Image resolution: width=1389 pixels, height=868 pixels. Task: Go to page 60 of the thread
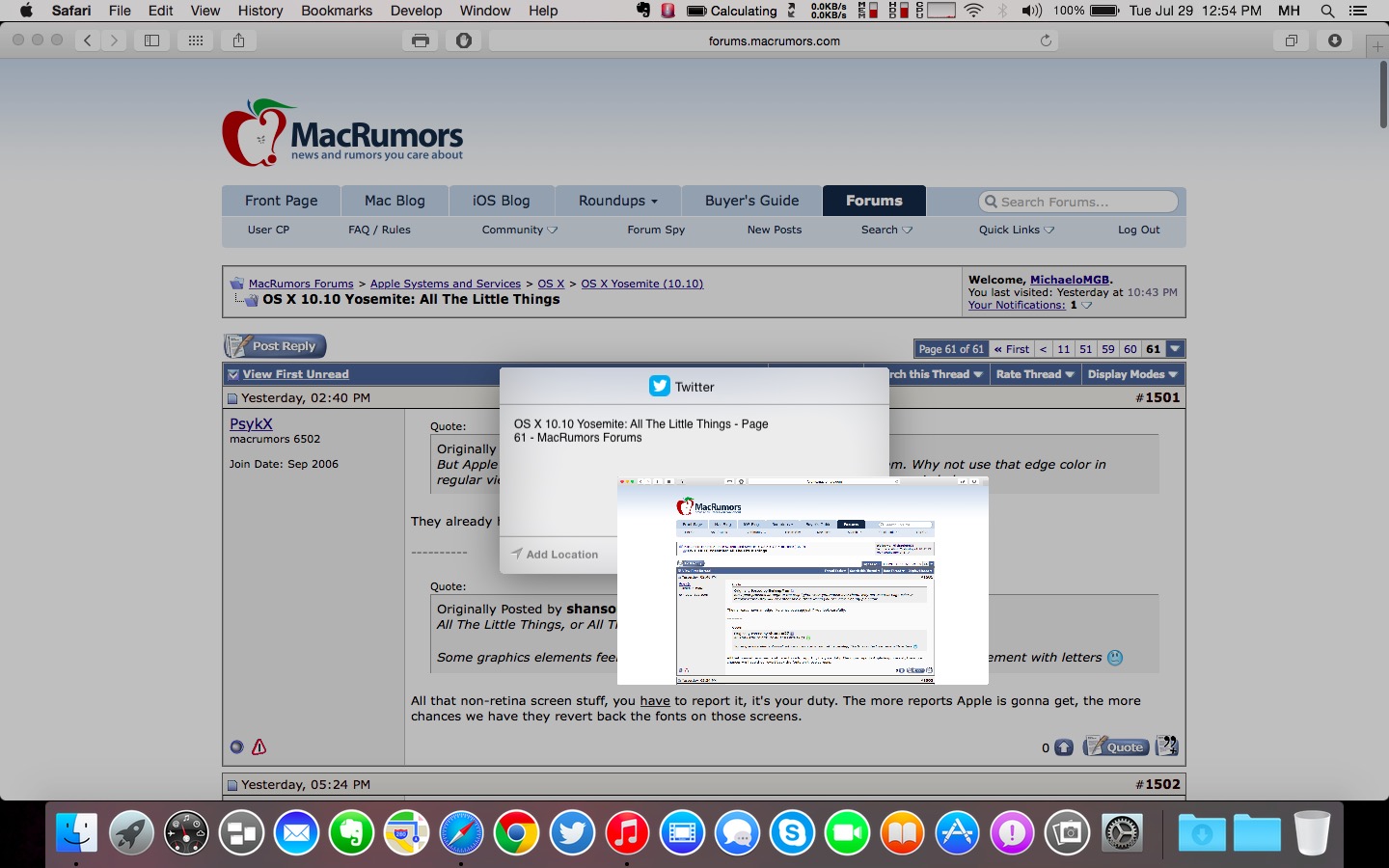click(1130, 349)
